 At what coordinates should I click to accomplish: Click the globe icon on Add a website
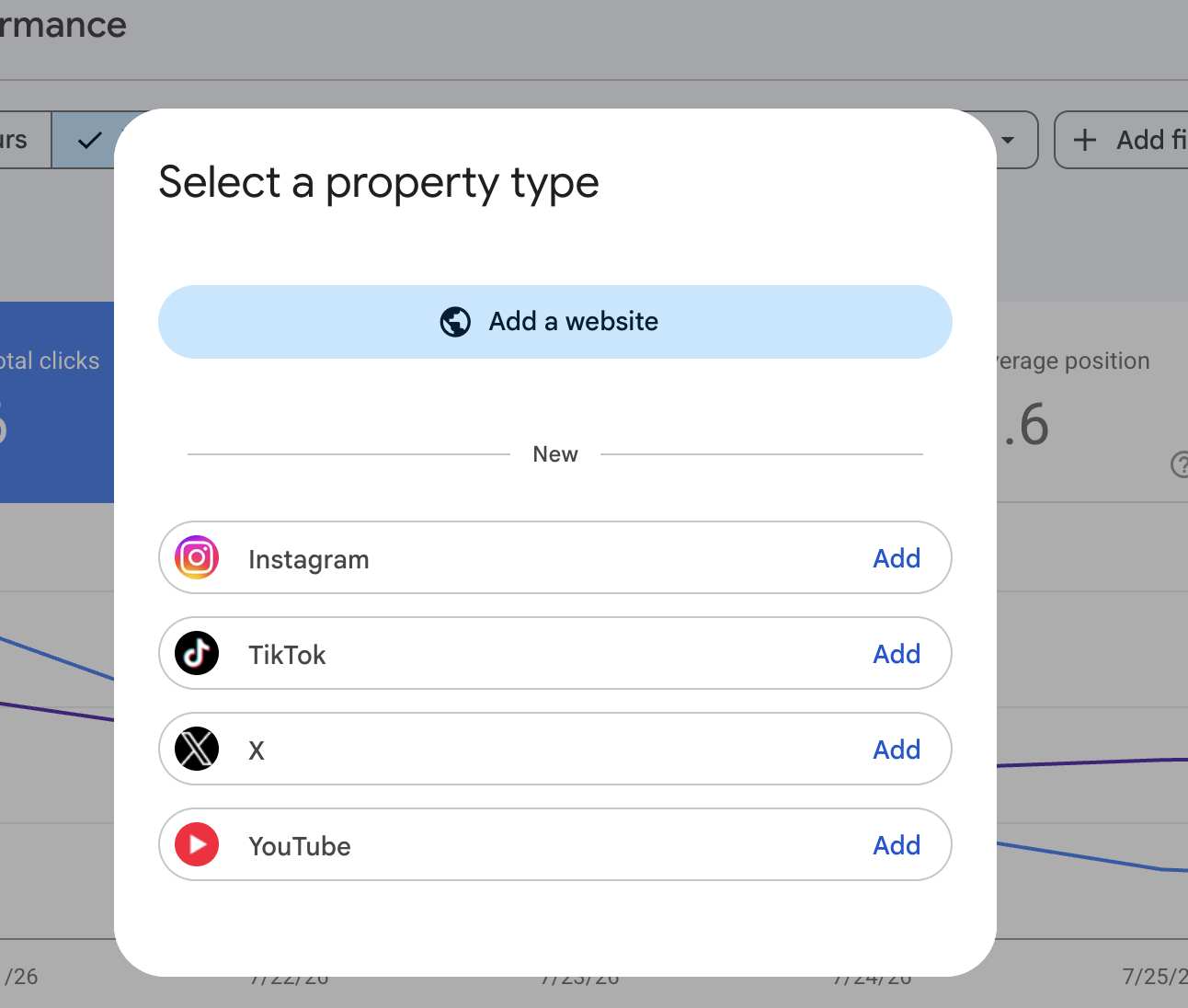[x=455, y=322]
